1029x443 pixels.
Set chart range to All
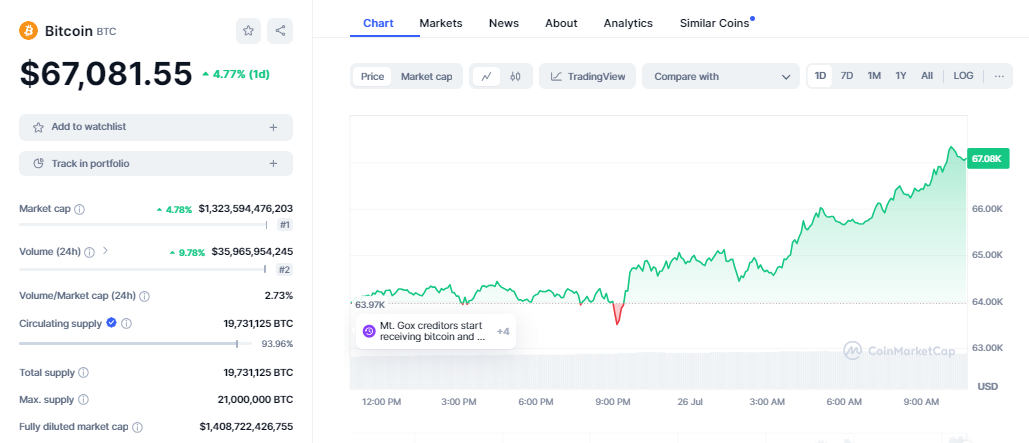[x=927, y=76]
